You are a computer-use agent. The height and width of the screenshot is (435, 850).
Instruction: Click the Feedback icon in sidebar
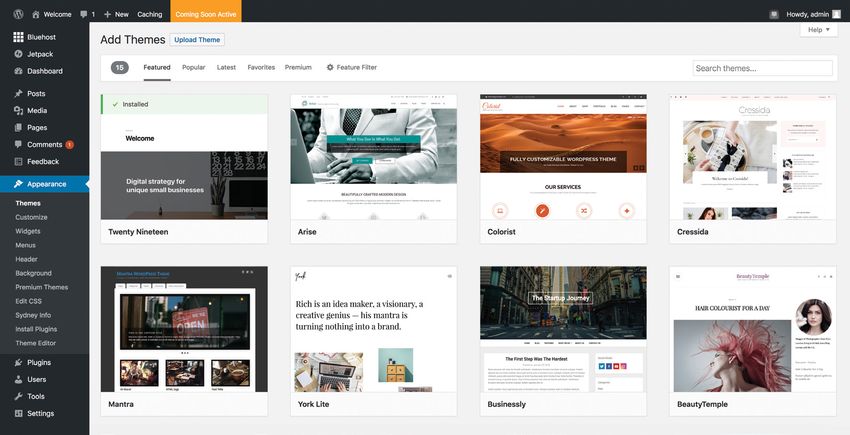point(18,161)
